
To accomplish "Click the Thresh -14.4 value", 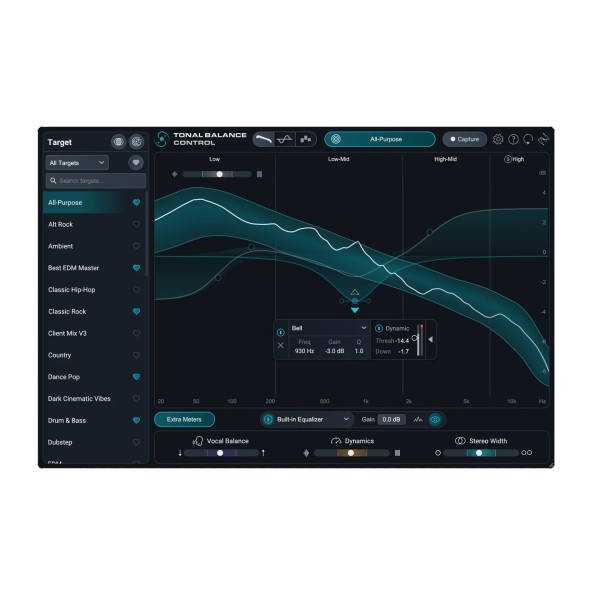I will (402, 341).
